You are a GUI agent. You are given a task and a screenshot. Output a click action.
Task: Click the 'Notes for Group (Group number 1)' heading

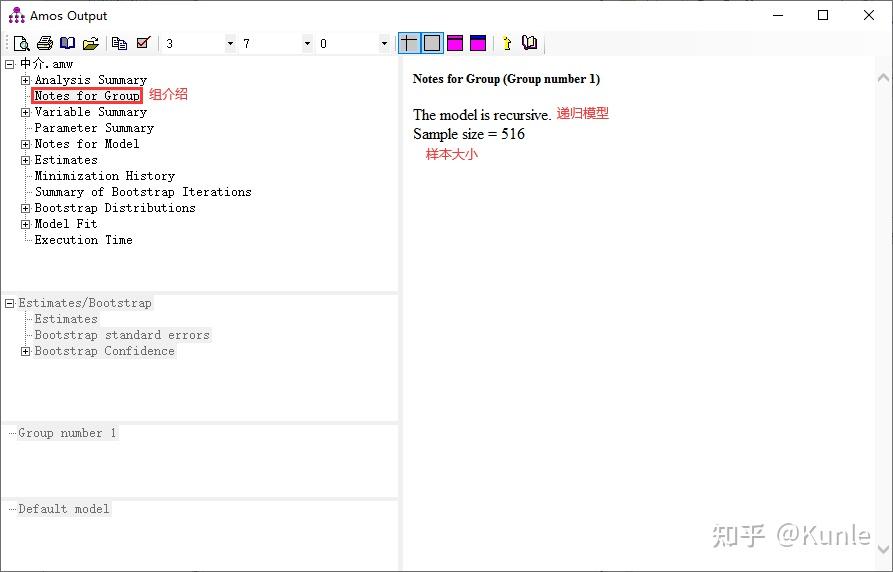506,79
